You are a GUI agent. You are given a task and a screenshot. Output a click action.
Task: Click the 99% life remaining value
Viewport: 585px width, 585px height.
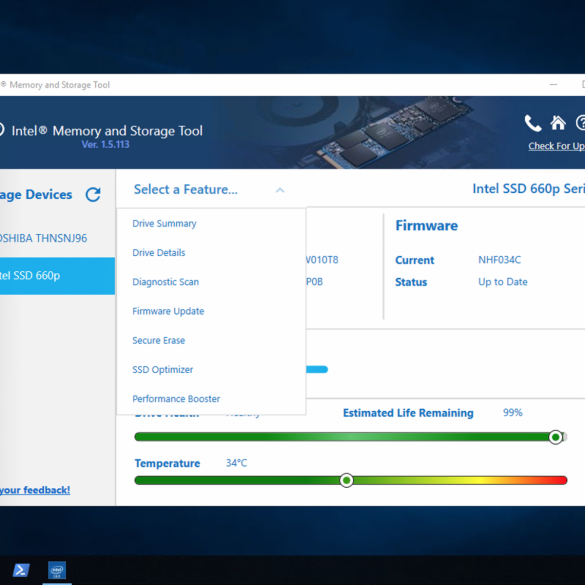(x=513, y=413)
